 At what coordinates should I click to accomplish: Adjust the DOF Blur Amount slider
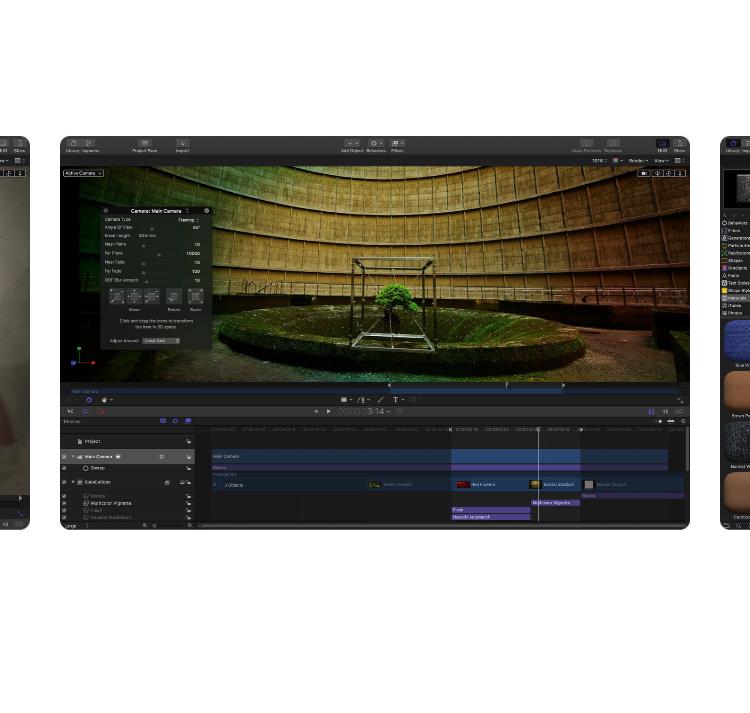tap(146, 281)
